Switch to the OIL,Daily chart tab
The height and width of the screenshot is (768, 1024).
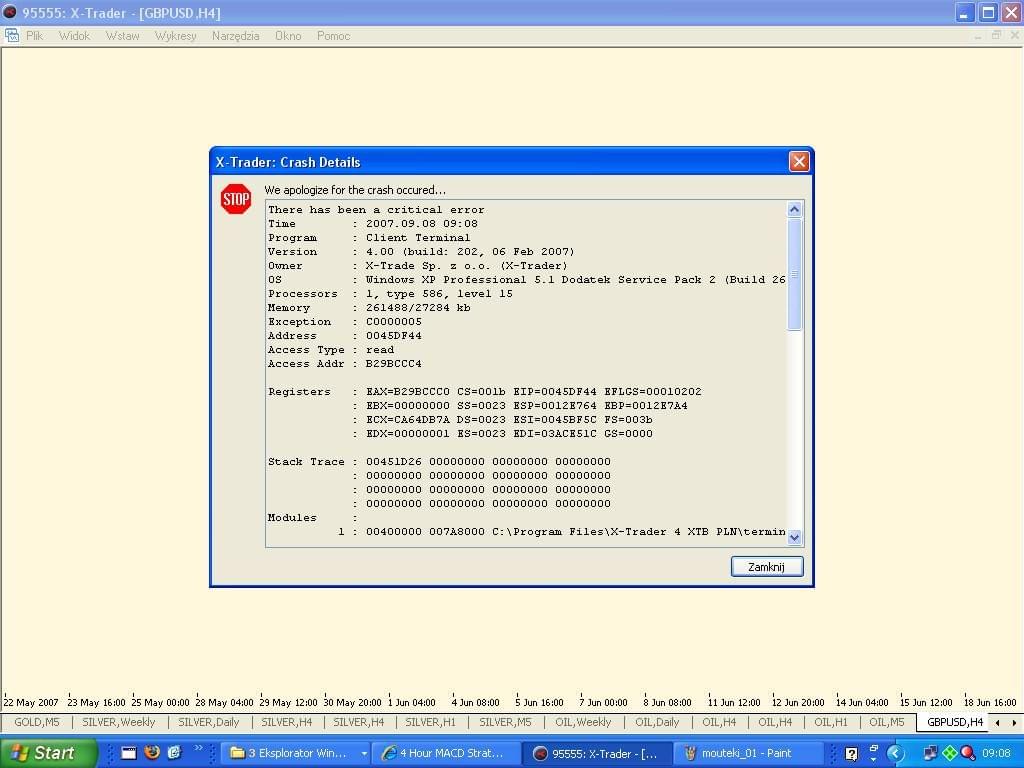point(657,722)
